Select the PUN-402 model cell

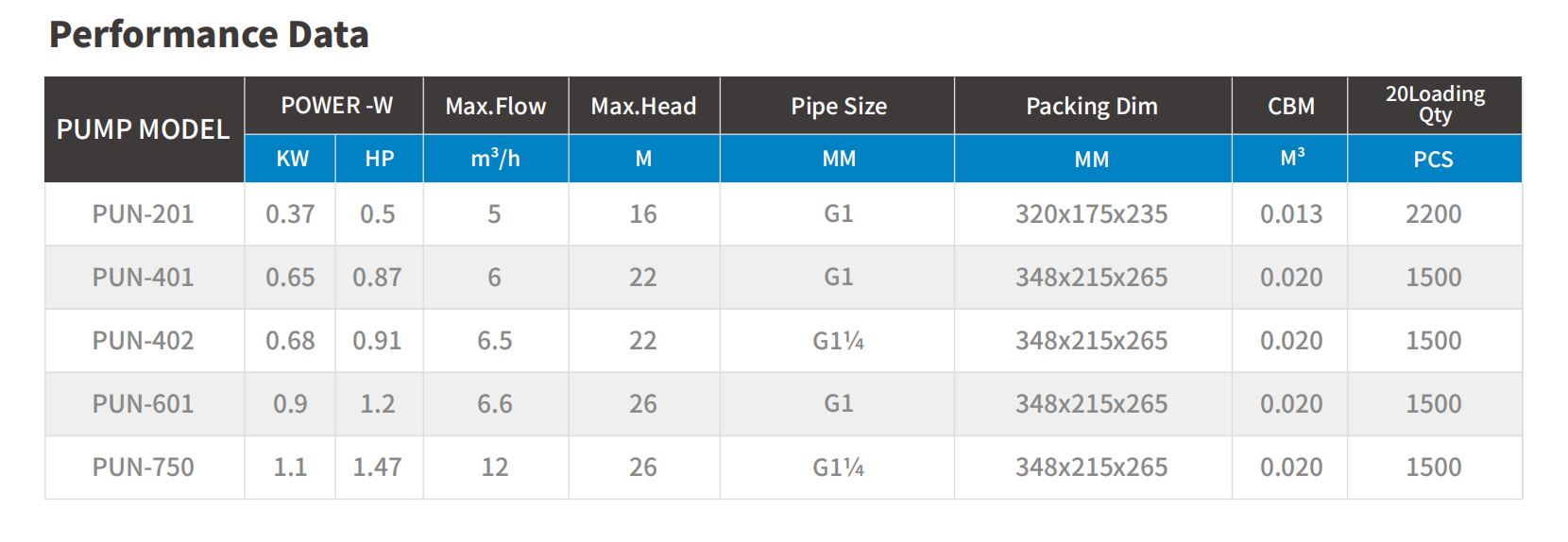(x=143, y=341)
